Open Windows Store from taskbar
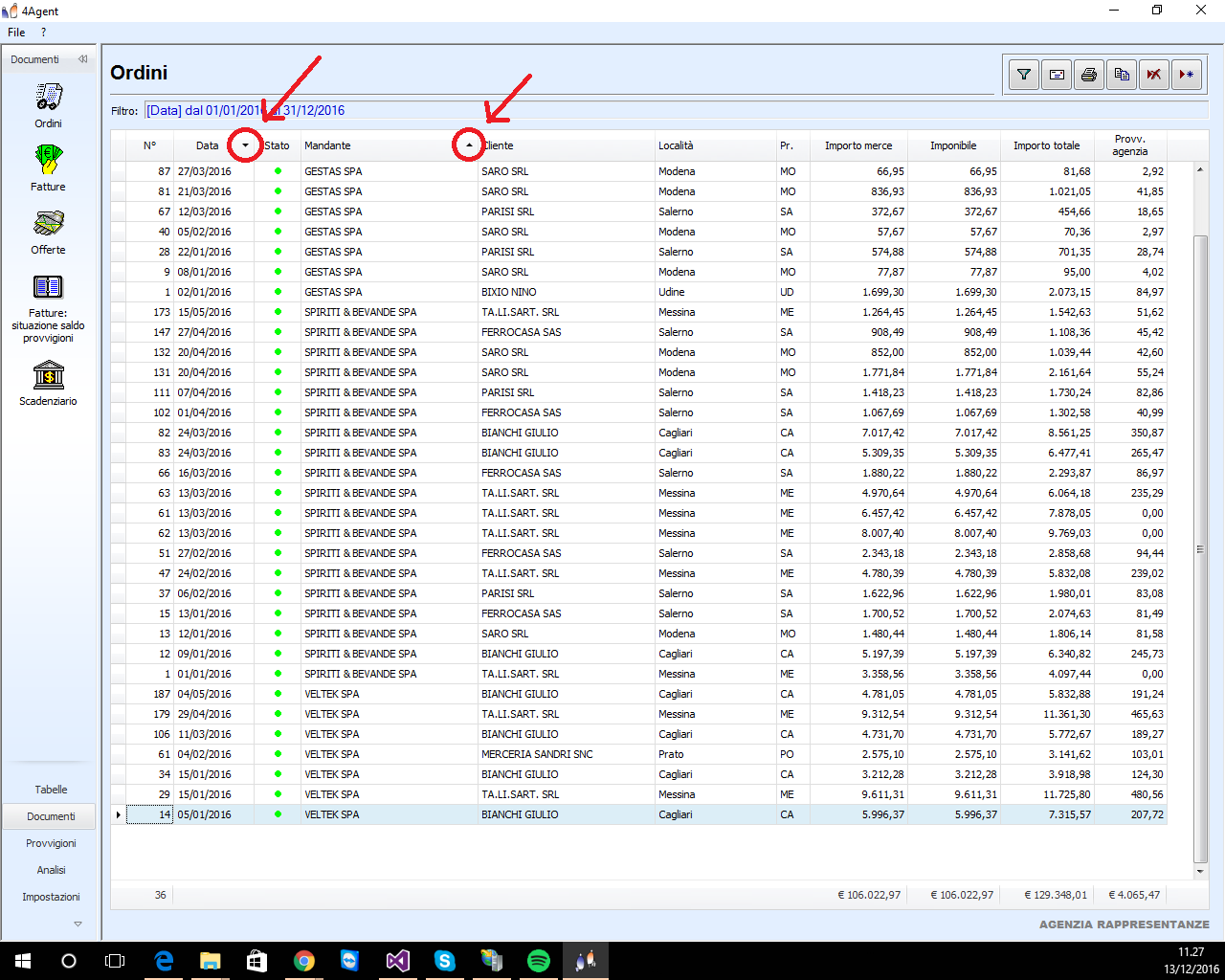The image size is (1225, 980). [257, 961]
